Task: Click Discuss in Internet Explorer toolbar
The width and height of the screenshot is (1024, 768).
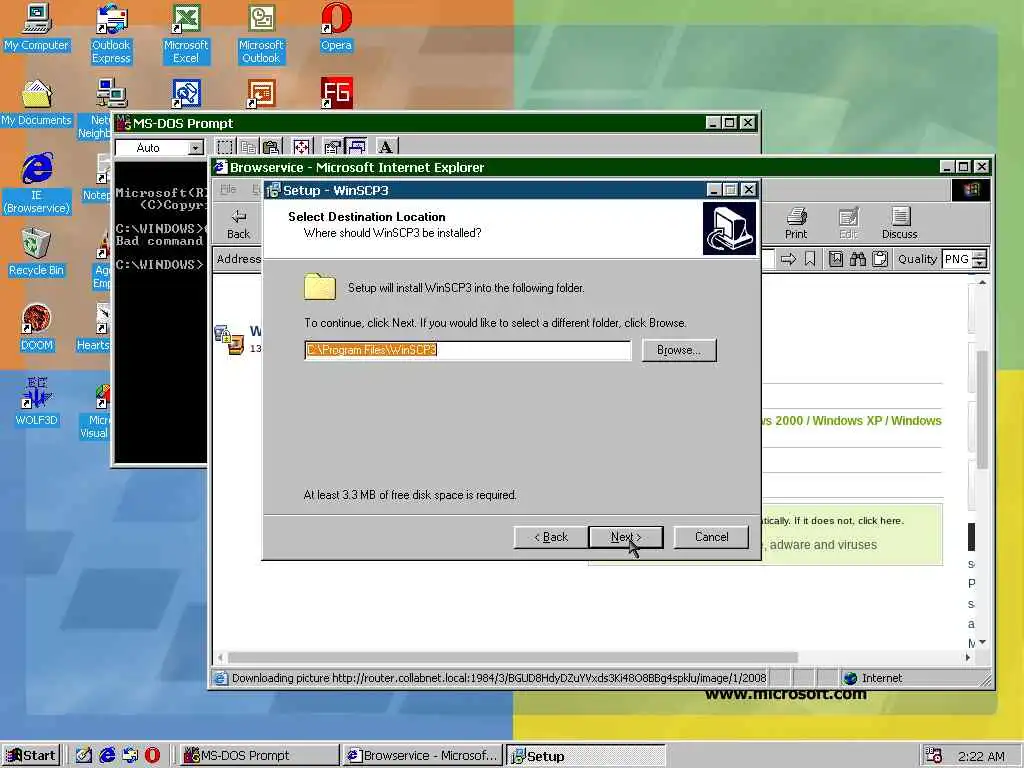Action: click(899, 223)
